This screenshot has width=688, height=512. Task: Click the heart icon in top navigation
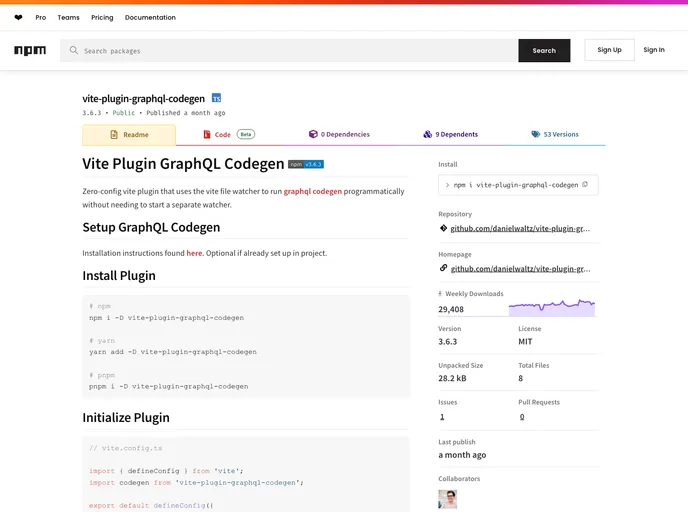coord(18,18)
